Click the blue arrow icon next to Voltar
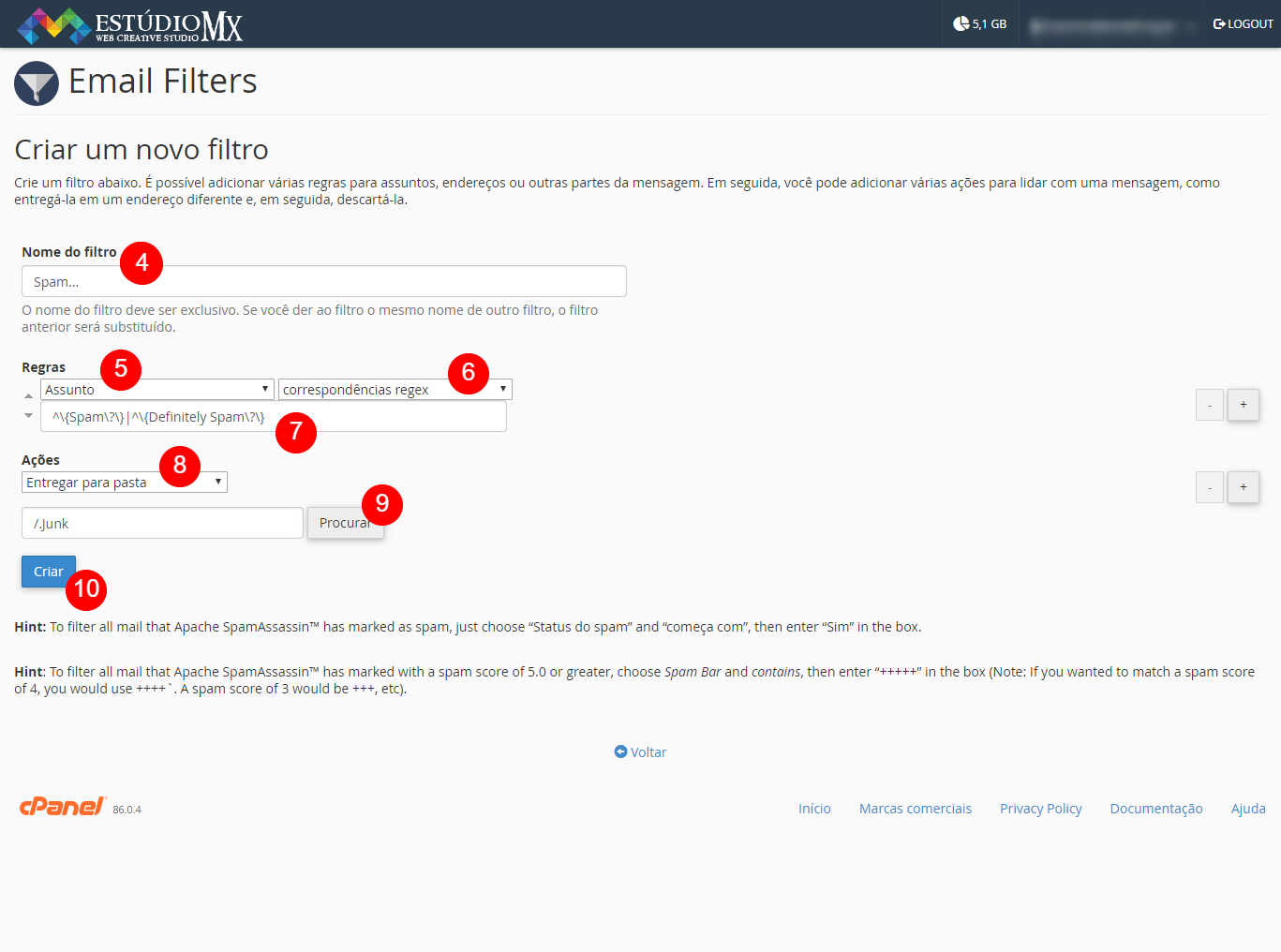The height and width of the screenshot is (952, 1281). tap(619, 751)
